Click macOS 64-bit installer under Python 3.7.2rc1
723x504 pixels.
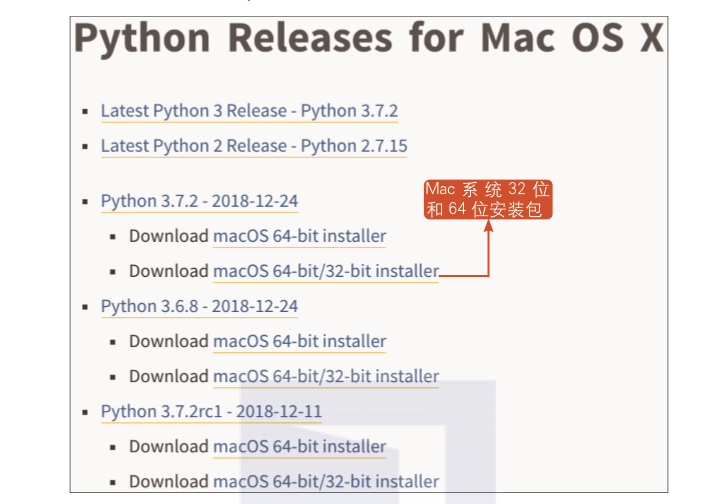click(299, 446)
